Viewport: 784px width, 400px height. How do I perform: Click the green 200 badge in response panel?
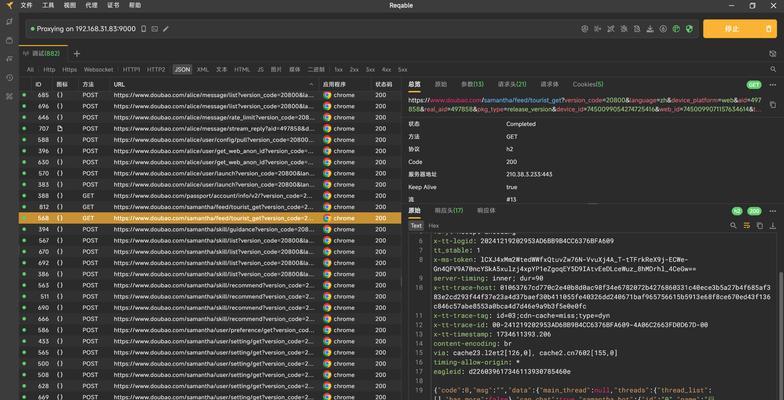click(x=754, y=211)
